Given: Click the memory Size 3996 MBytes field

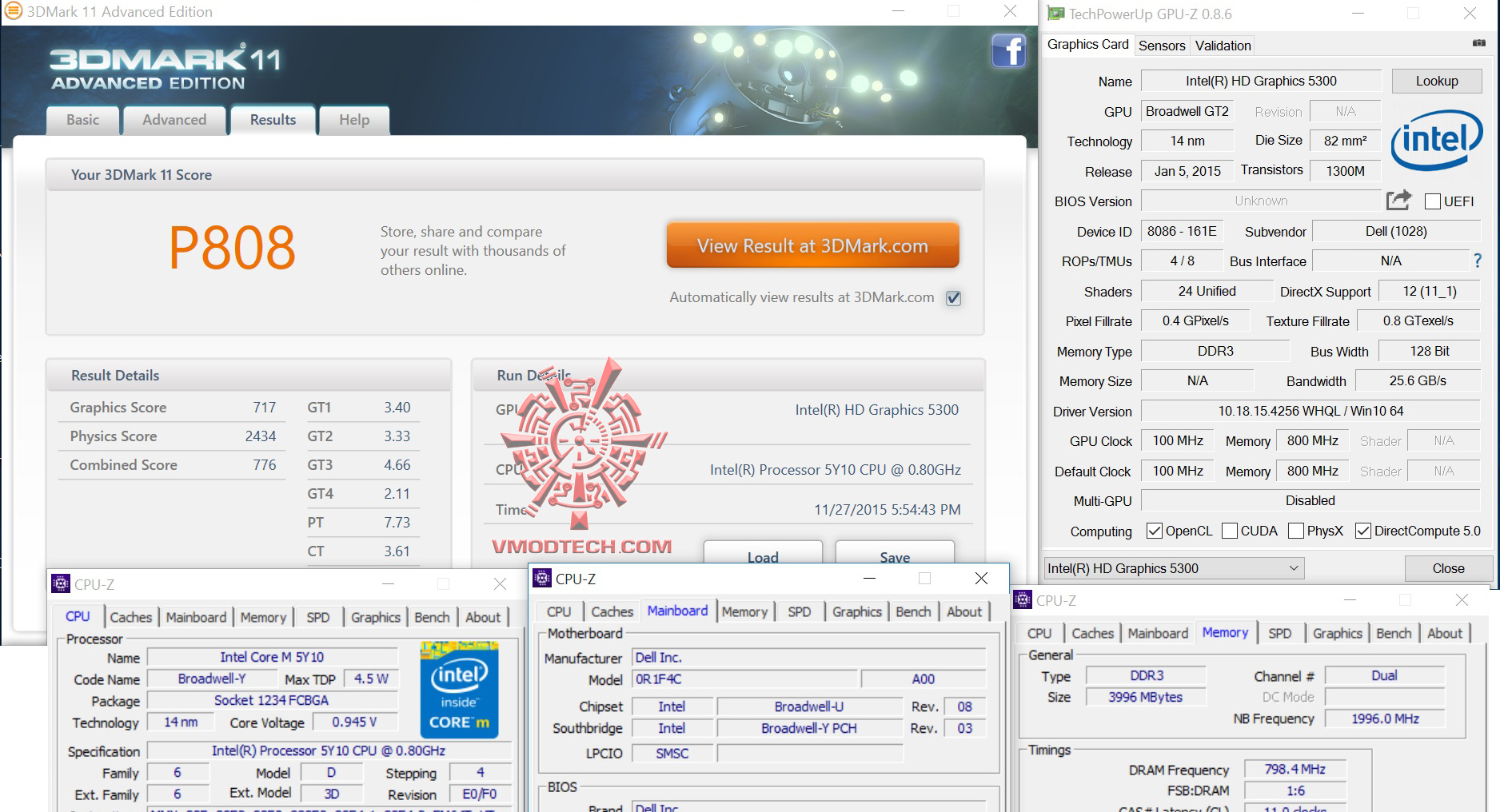Looking at the screenshot, I should pos(1145,697).
